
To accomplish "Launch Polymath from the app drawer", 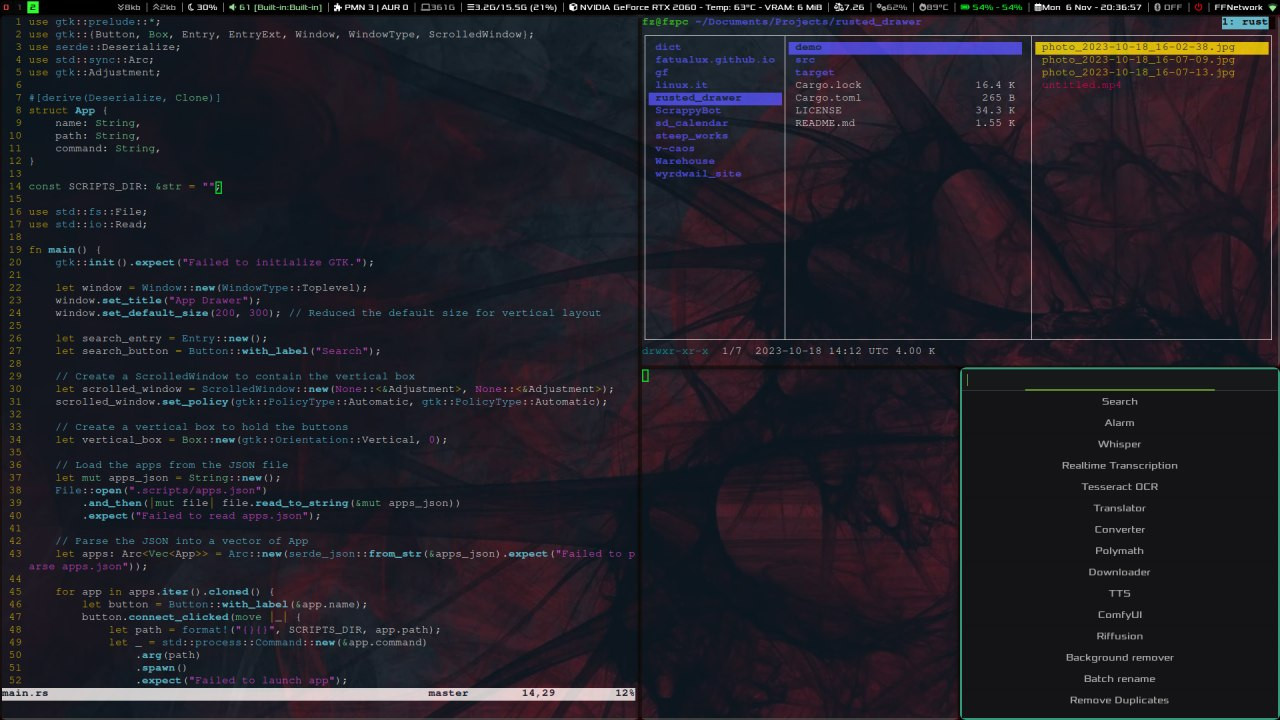I will pyautogui.click(x=1119, y=551).
